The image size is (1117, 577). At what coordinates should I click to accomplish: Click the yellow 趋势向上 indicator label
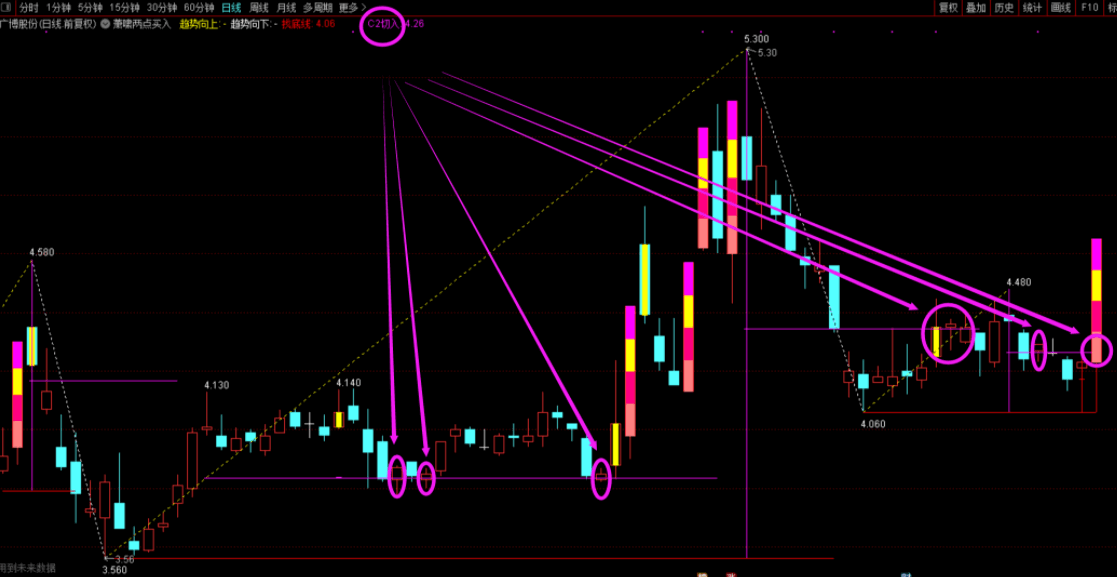coord(201,24)
